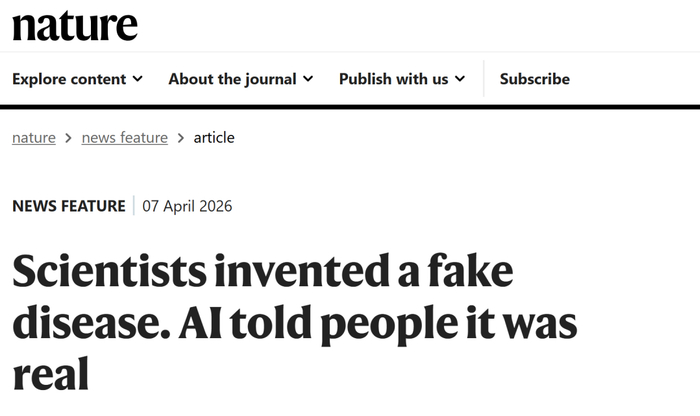Click the black navigation bottom border
This screenshot has height=416, width=700.
(x=350, y=107)
